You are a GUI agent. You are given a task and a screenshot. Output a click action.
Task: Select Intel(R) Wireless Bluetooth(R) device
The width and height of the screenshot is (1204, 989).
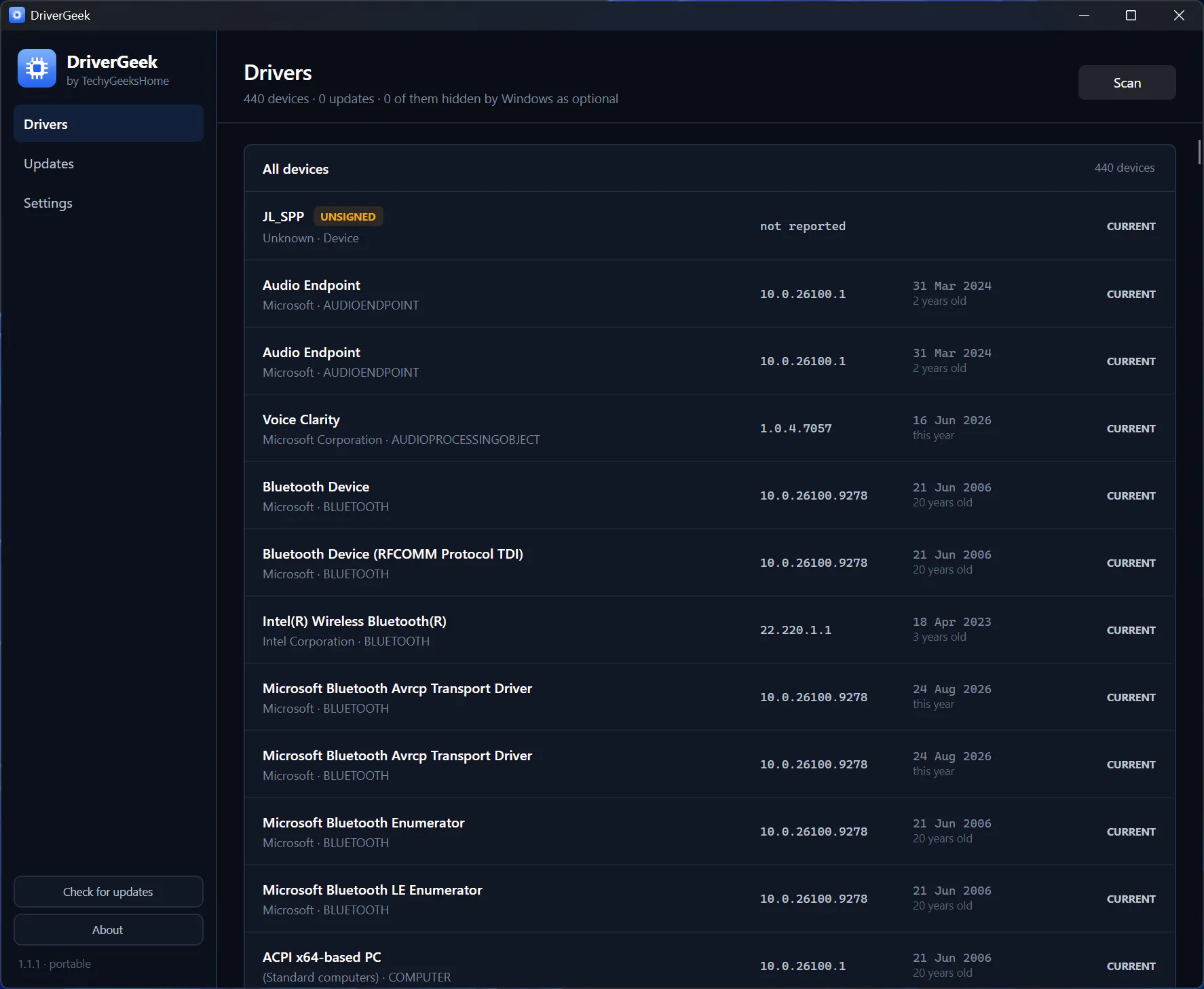click(709, 631)
